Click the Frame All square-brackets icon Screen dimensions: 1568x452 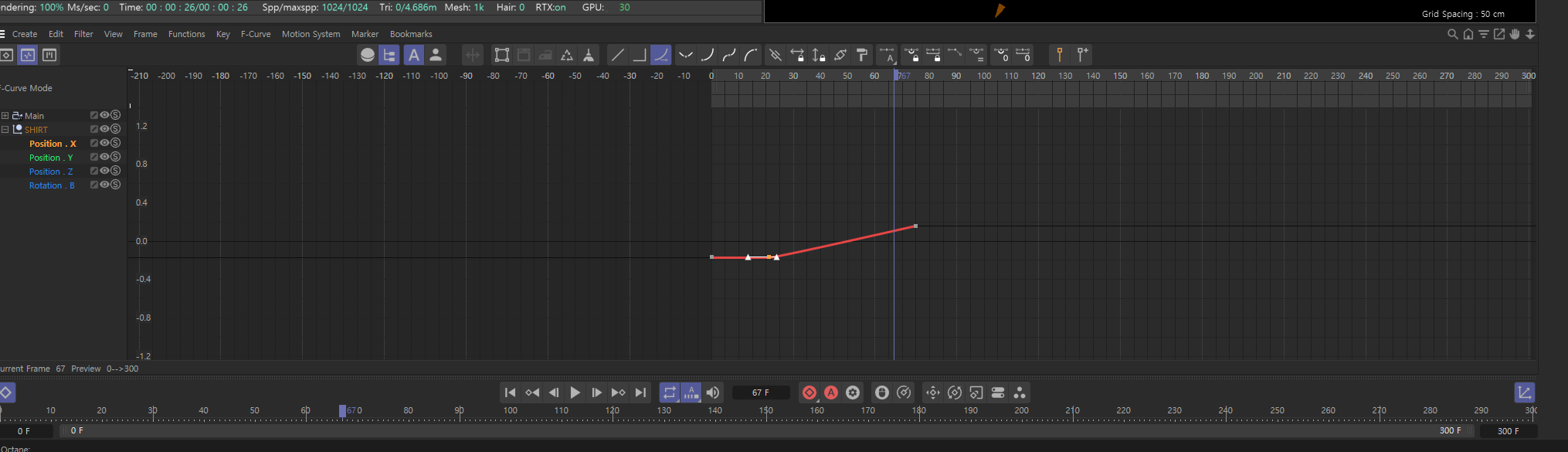click(502, 55)
